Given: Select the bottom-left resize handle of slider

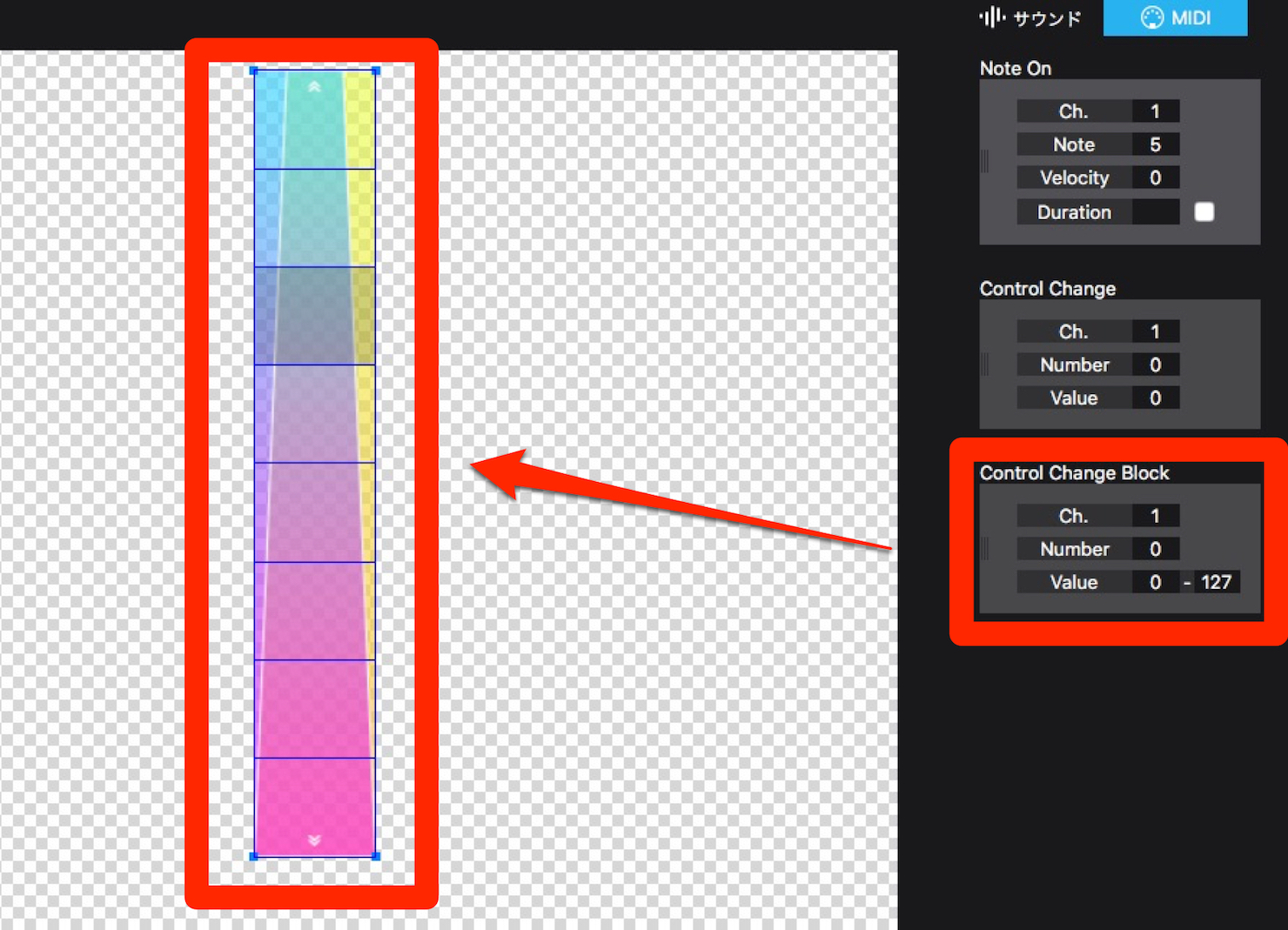Looking at the screenshot, I should pyautogui.click(x=254, y=857).
